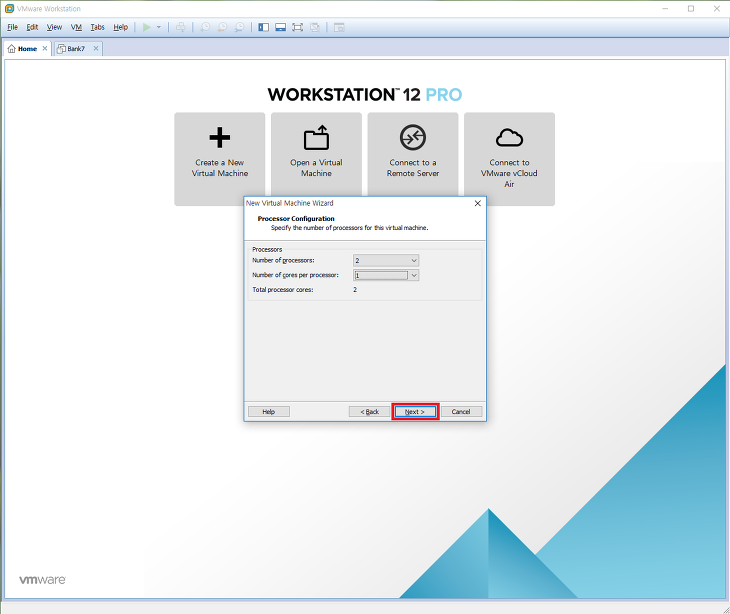Toggle the thumbnail bar icon
This screenshot has width=730, height=614.
(280, 27)
